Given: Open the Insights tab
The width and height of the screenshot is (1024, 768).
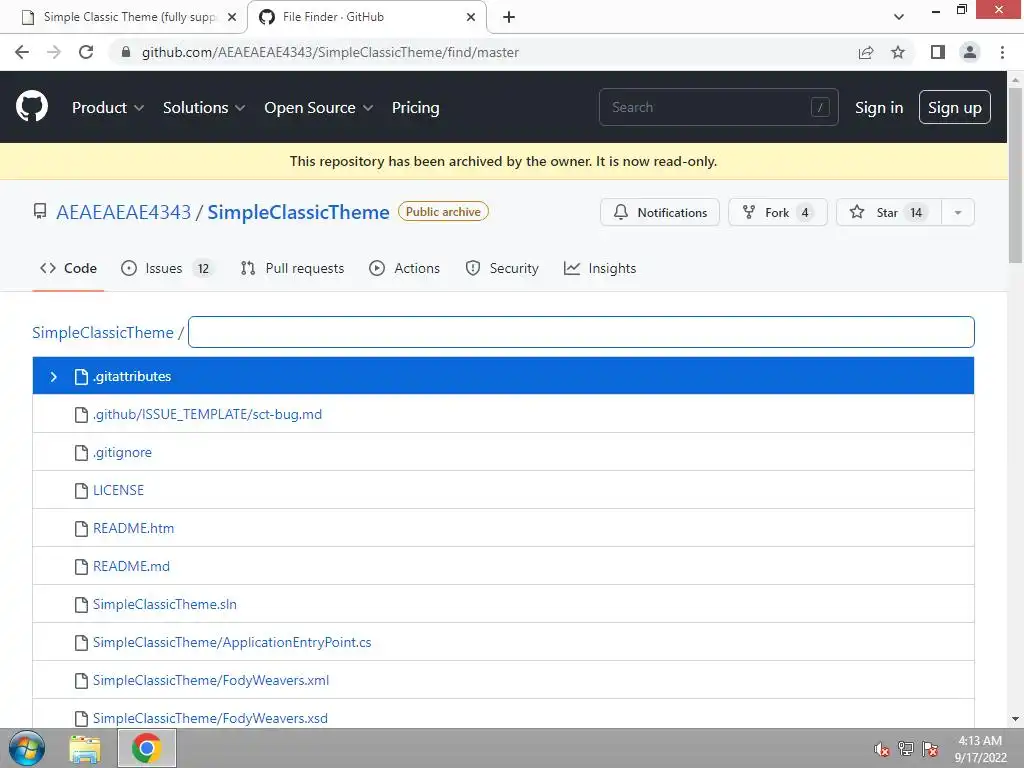Looking at the screenshot, I should [600, 268].
